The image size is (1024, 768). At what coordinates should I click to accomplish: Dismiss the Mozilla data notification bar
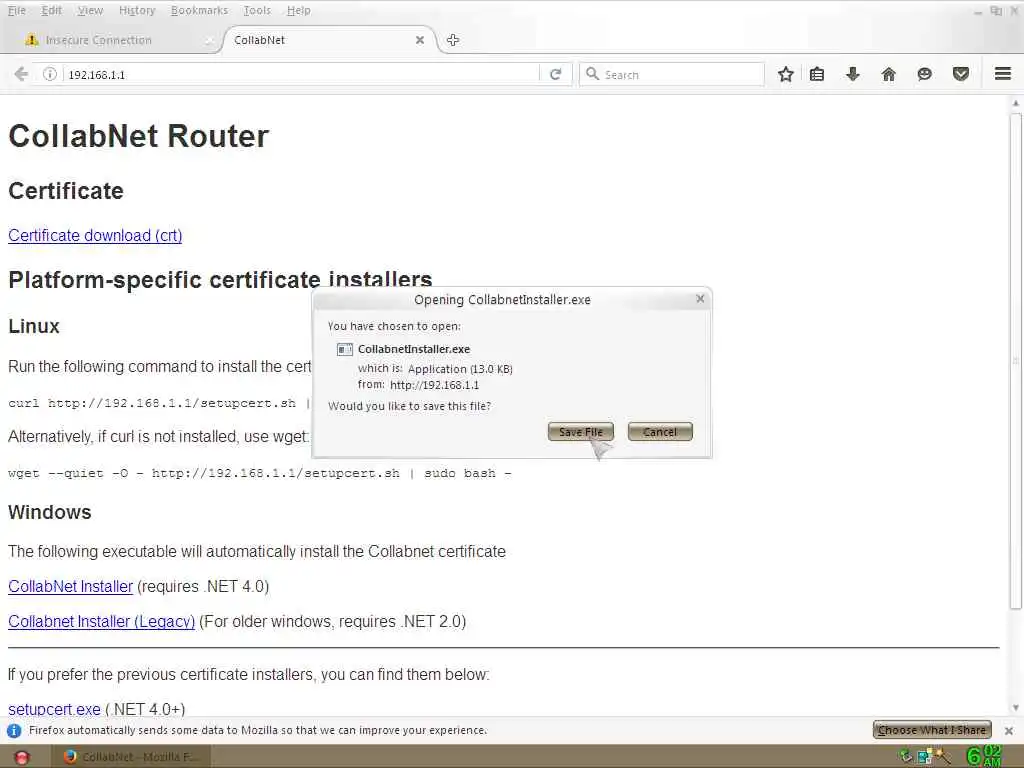[x=1009, y=730]
